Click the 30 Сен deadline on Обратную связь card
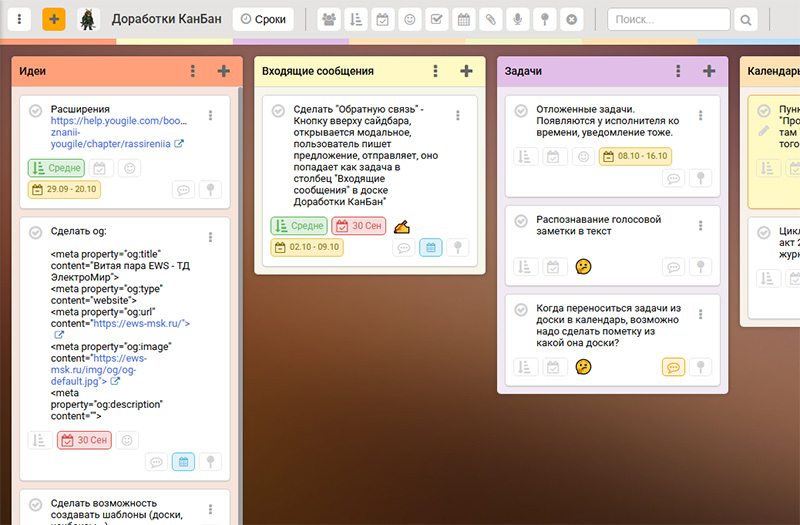This screenshot has width=800, height=525. [359, 226]
